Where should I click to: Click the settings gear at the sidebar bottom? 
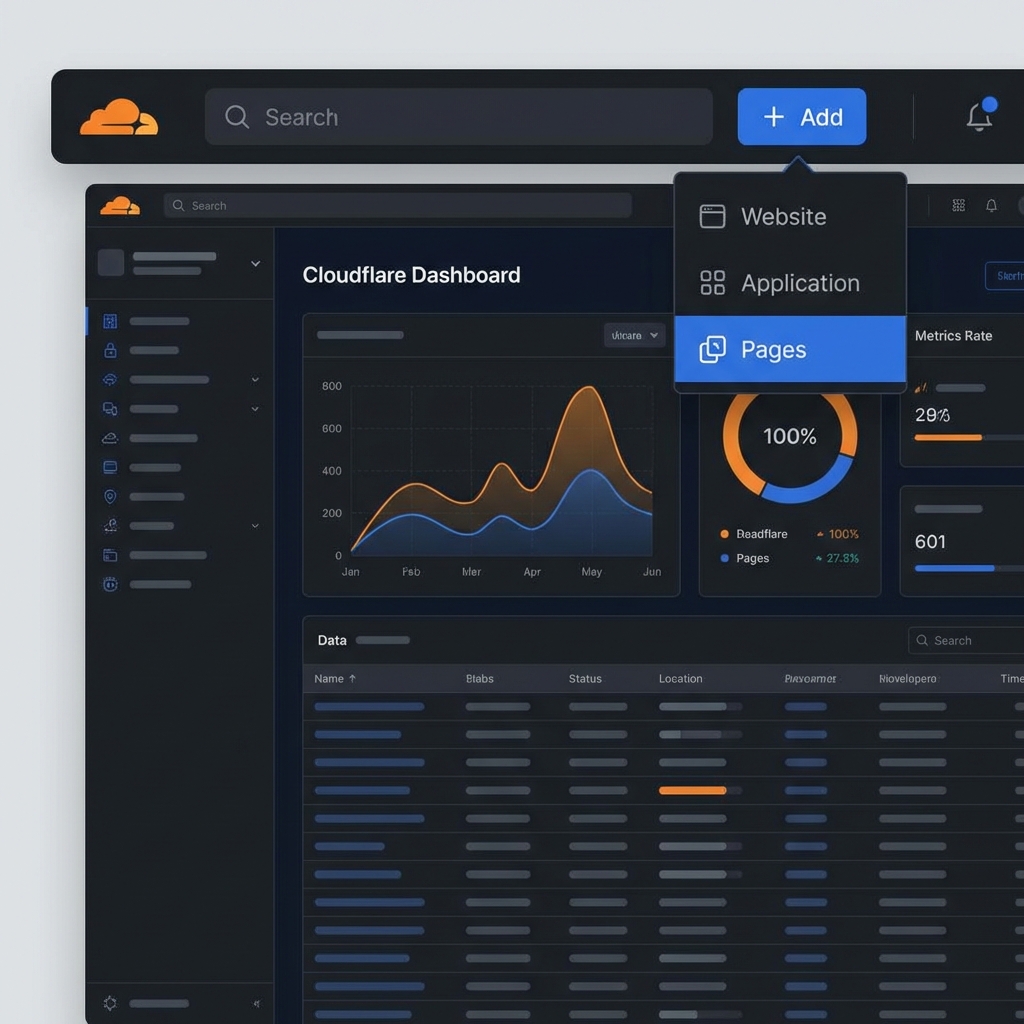[110, 1003]
